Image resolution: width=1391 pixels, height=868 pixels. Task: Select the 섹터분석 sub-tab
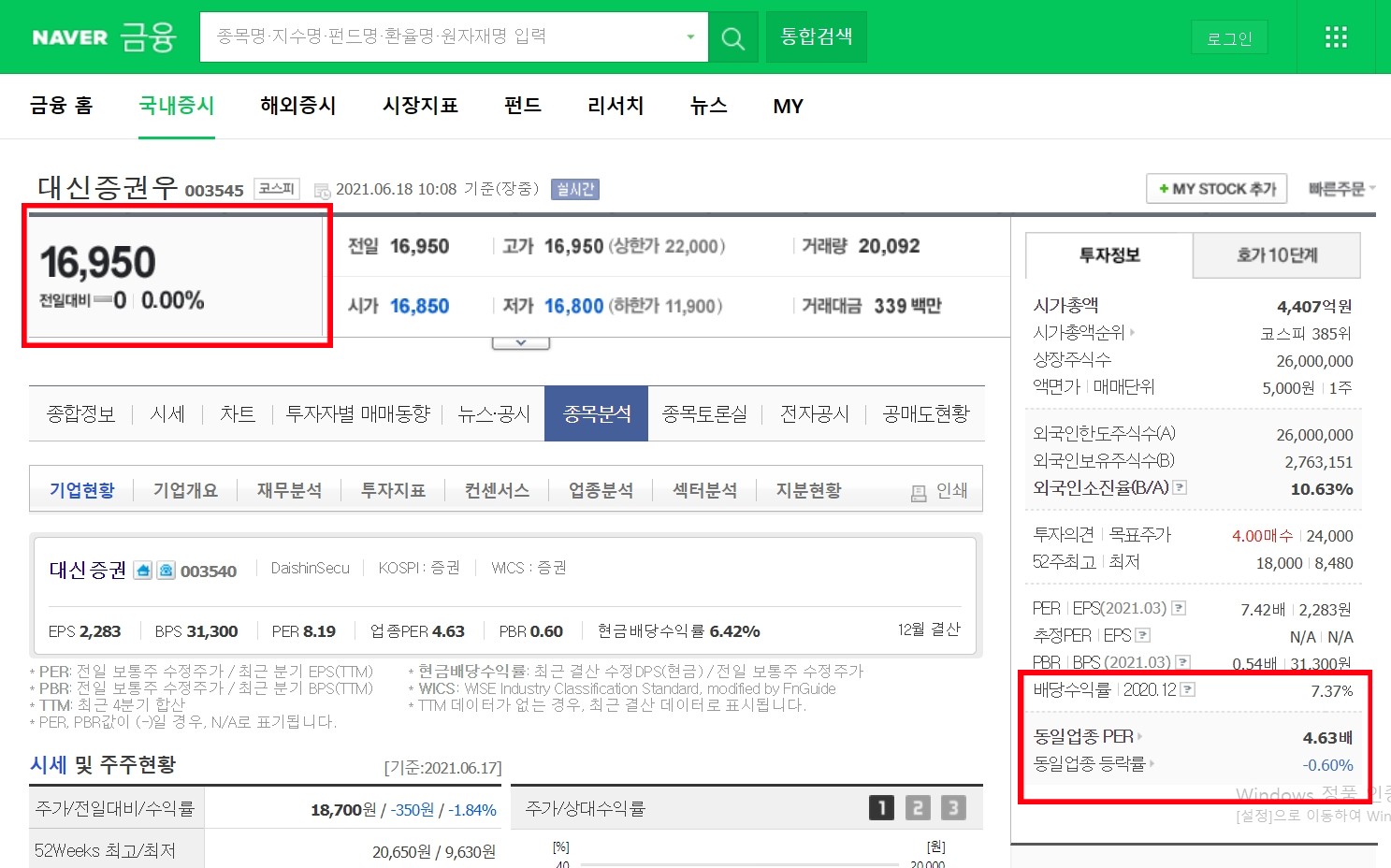[x=704, y=490]
